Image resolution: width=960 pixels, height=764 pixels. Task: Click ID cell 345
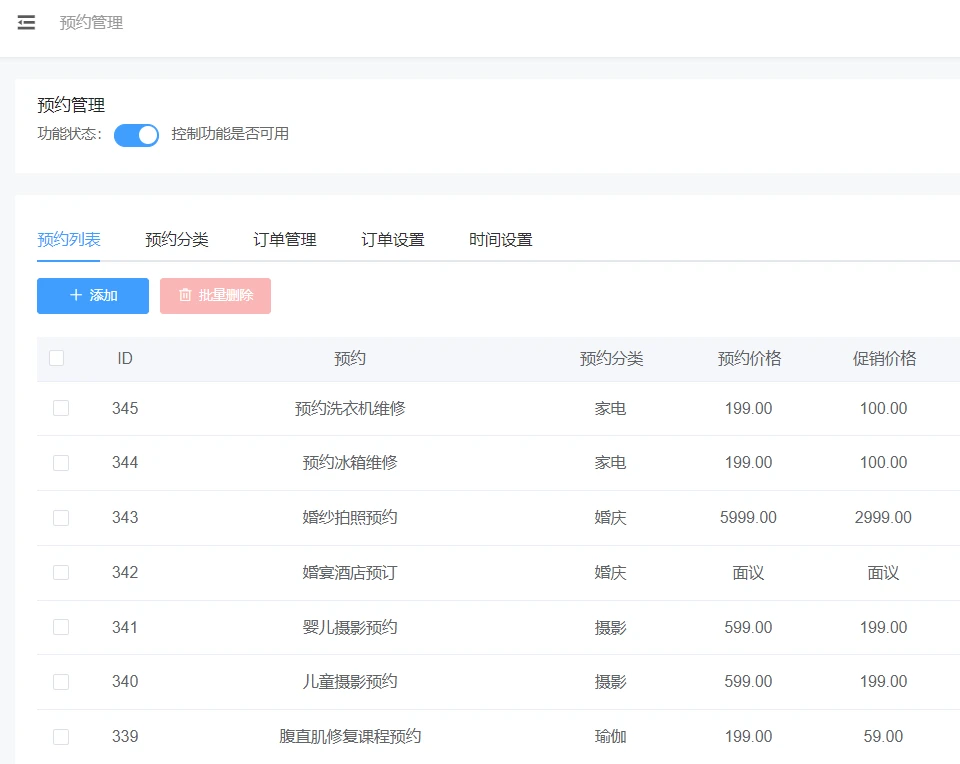tap(125, 408)
